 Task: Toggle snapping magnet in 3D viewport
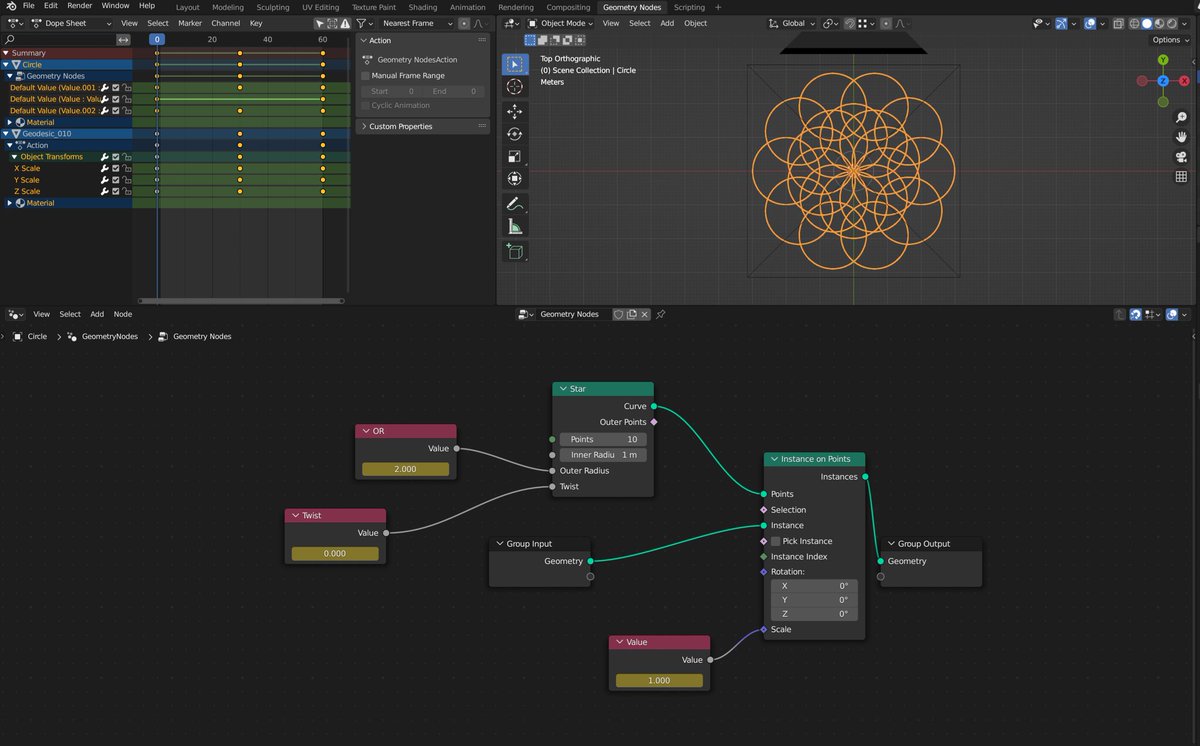[x=850, y=23]
